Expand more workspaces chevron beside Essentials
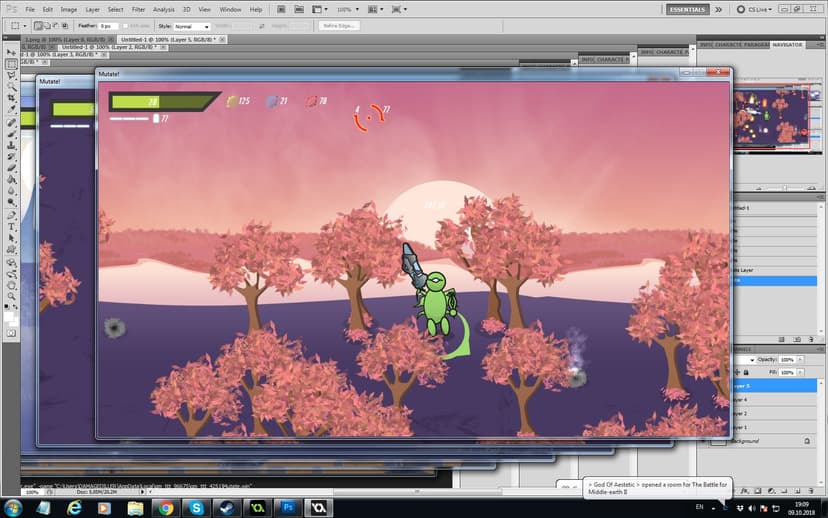The image size is (828, 518). pyautogui.click(x=718, y=10)
